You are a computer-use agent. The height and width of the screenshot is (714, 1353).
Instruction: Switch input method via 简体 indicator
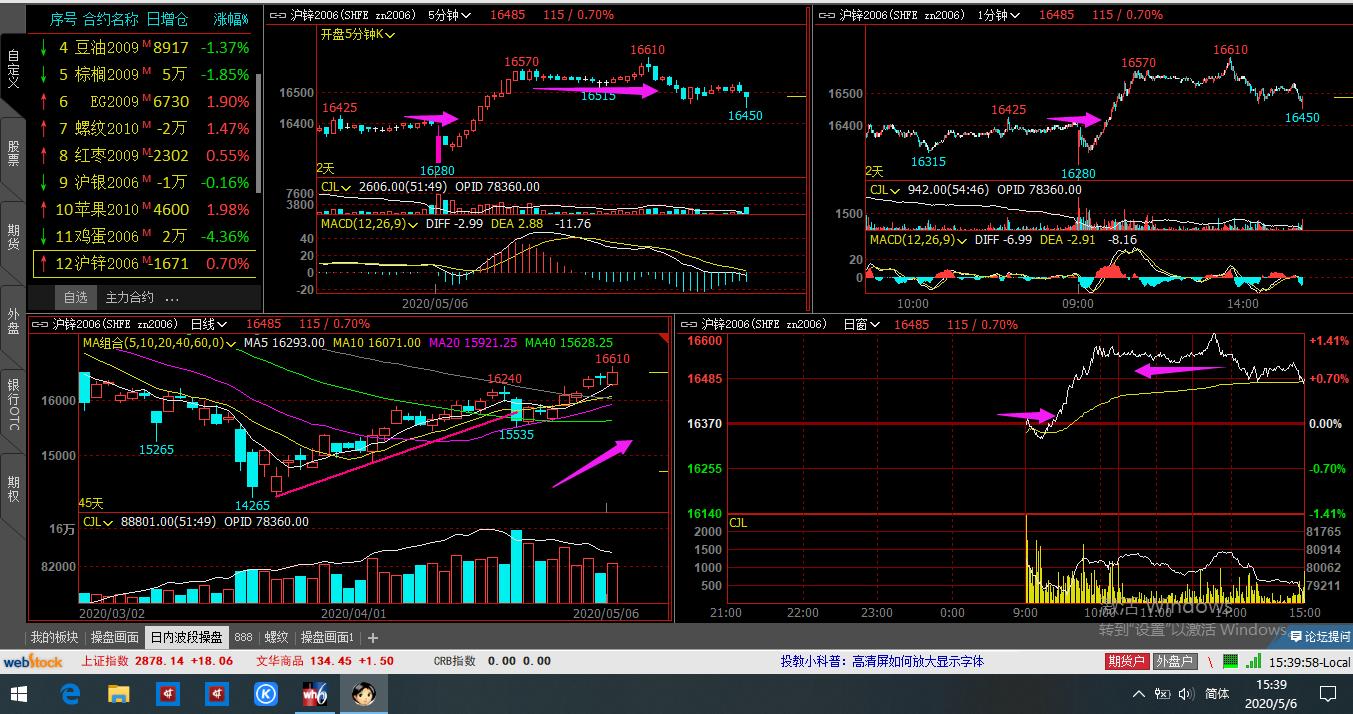pyautogui.click(x=1218, y=694)
